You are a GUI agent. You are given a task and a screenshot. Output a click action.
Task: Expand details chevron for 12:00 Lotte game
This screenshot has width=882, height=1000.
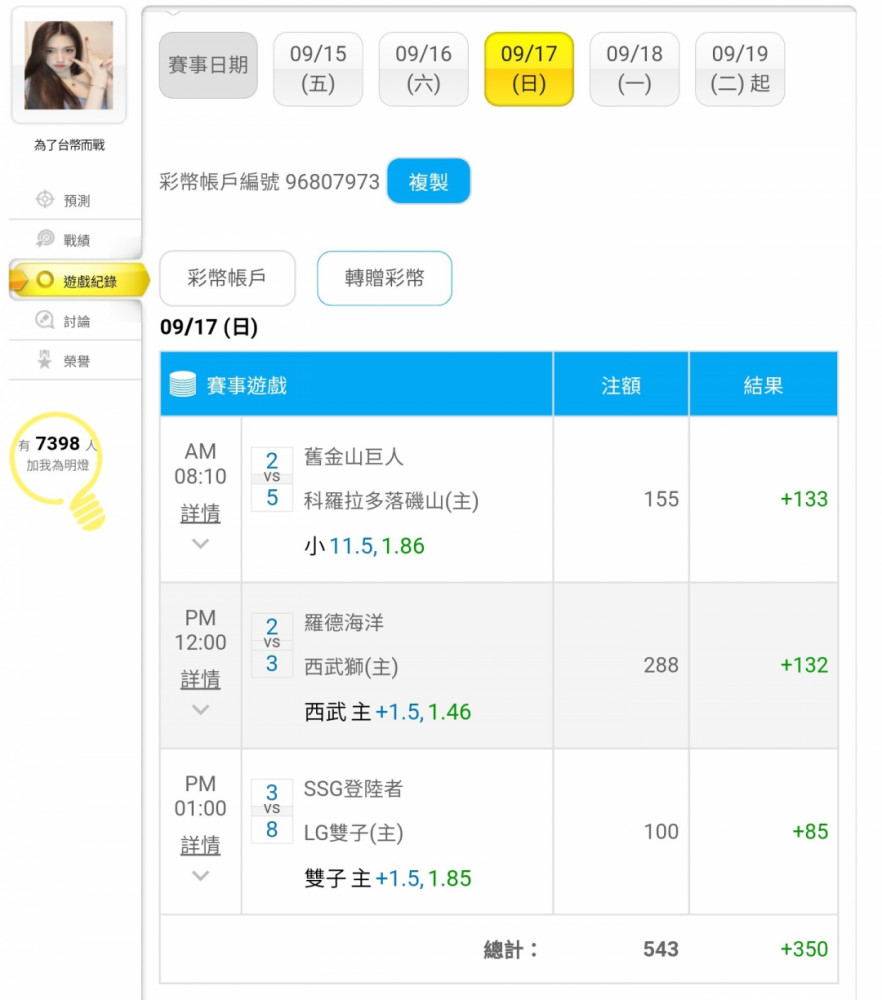click(x=200, y=710)
